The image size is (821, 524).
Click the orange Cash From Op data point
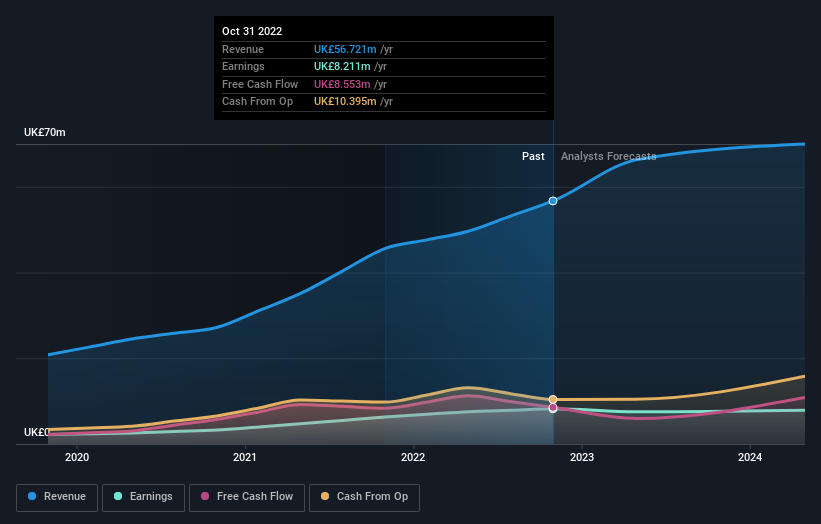click(x=553, y=399)
